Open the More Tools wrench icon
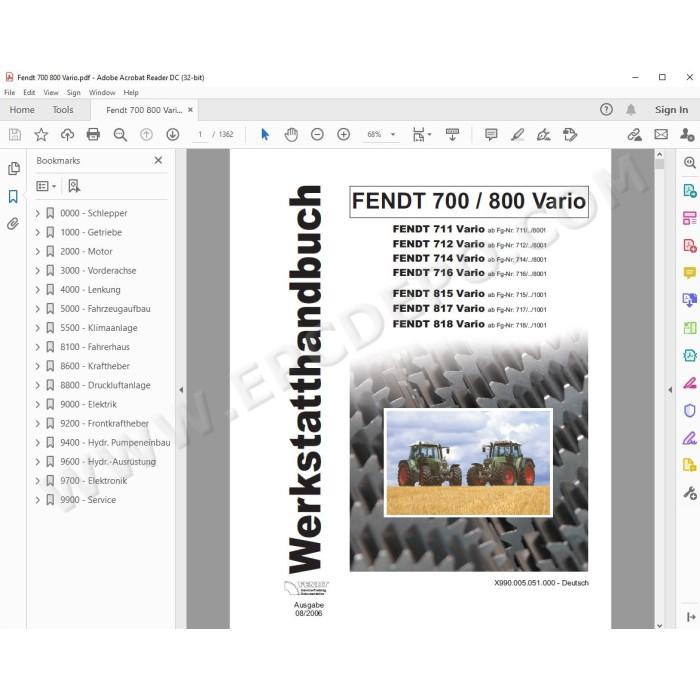 coord(690,493)
